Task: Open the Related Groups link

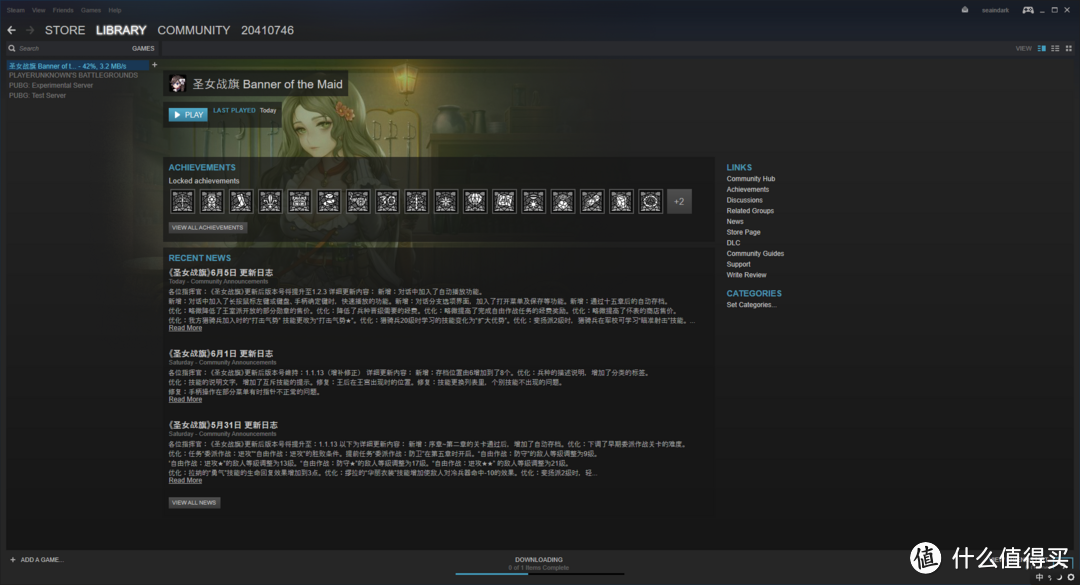Action: tap(750, 211)
